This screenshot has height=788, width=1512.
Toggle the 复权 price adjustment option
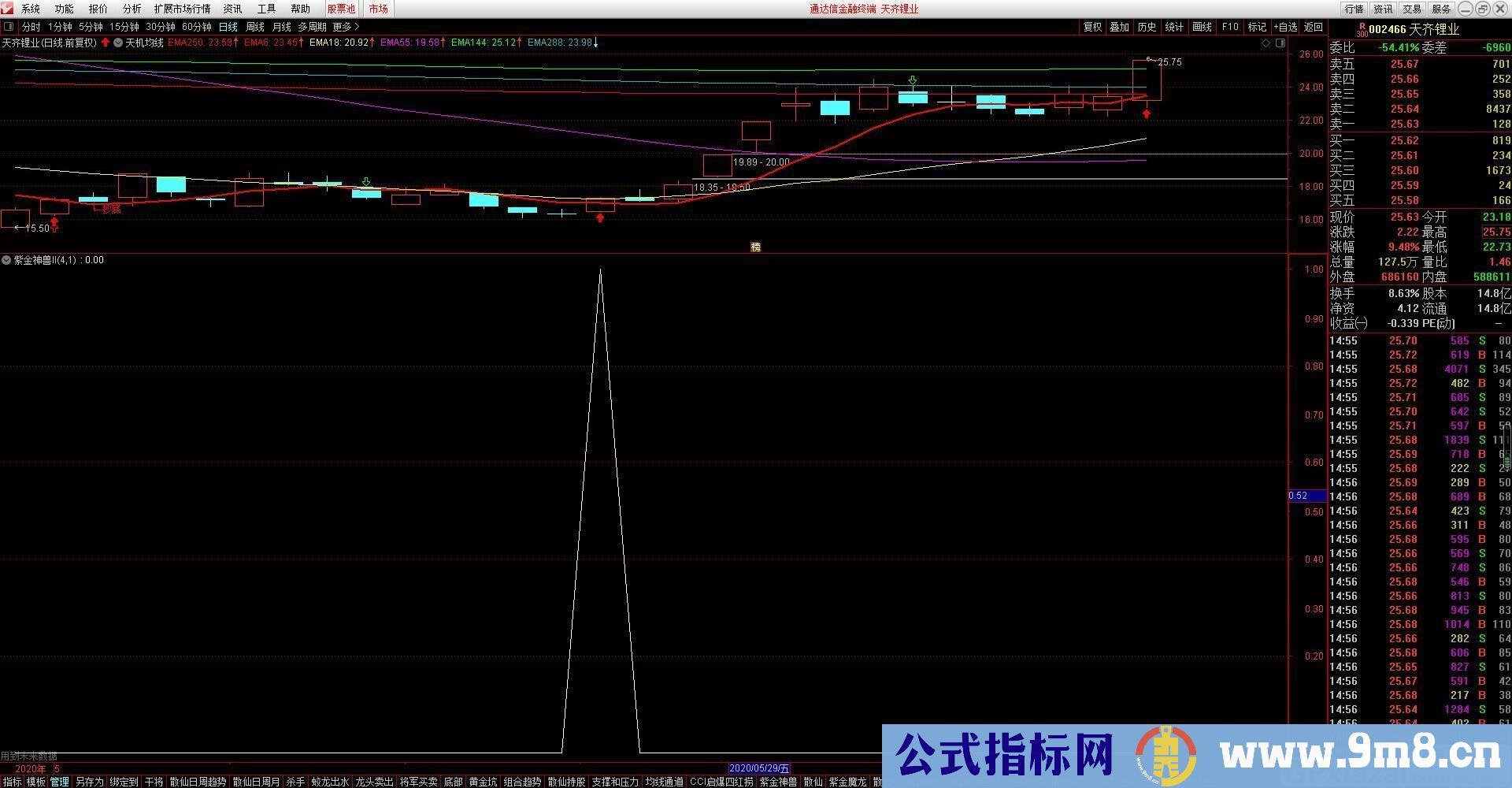[1092, 27]
